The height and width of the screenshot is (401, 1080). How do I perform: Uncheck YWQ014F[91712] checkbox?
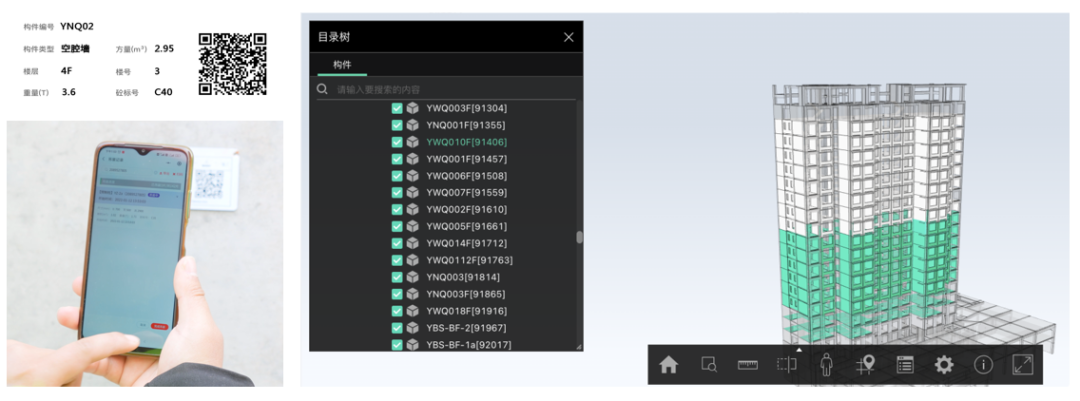397,243
